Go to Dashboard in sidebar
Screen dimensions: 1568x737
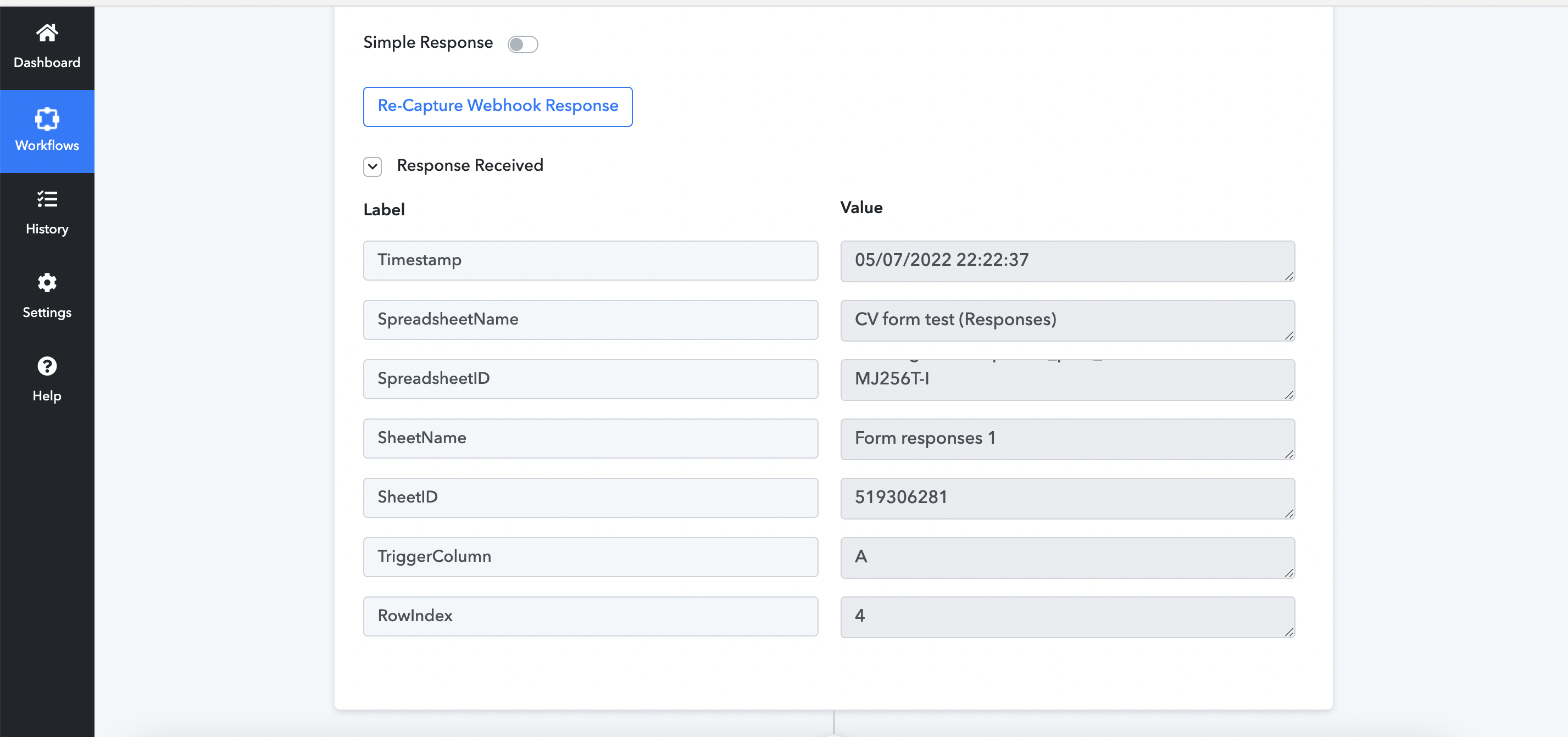pyautogui.click(x=47, y=48)
